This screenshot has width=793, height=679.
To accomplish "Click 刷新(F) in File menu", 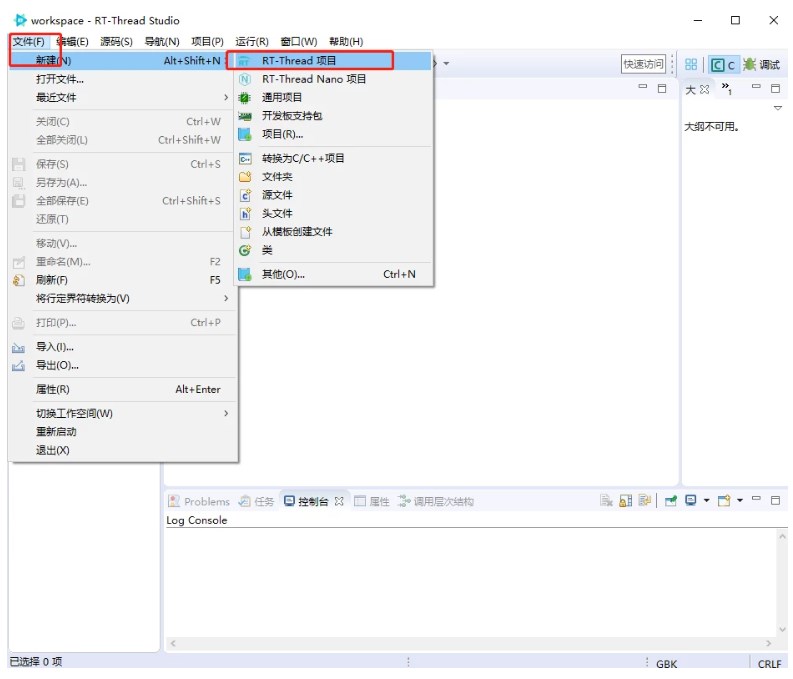I will [123, 280].
